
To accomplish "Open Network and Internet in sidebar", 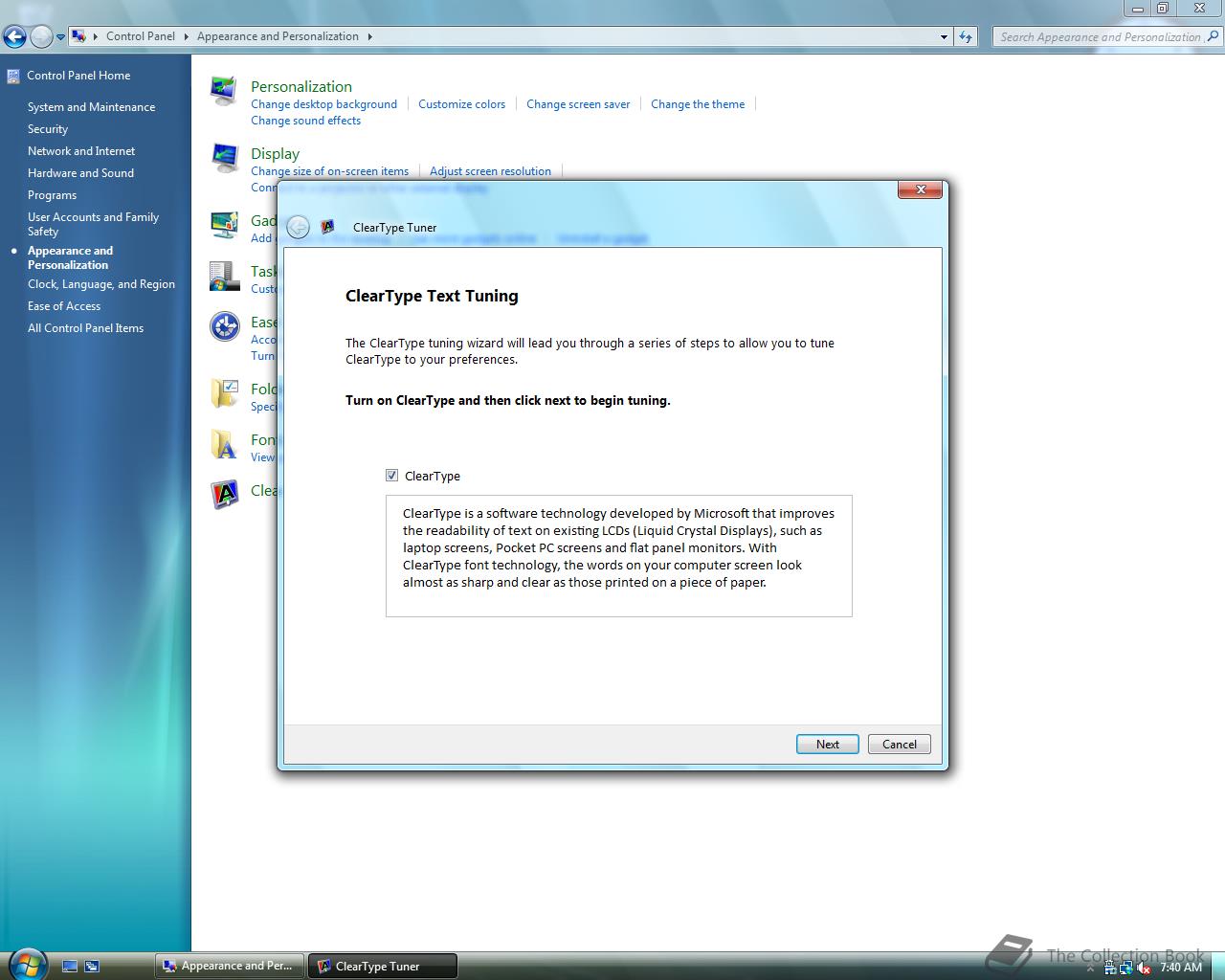I will pos(81,151).
